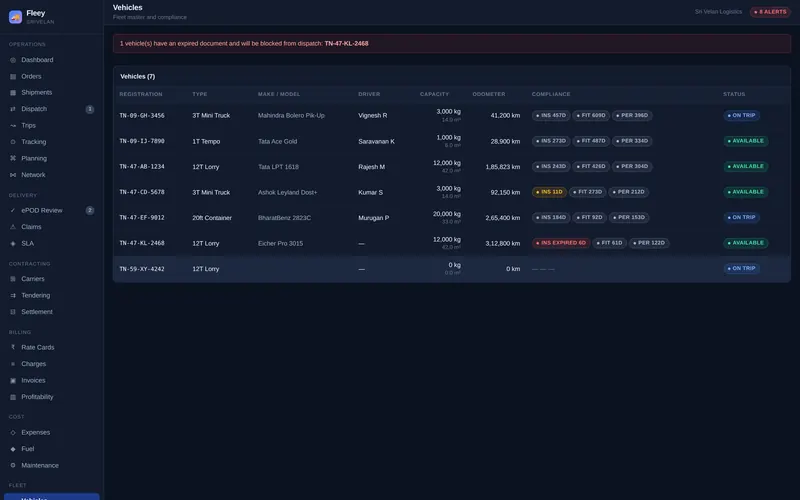Open the Network sidebar icon
The height and width of the screenshot is (500, 800).
click(13, 175)
